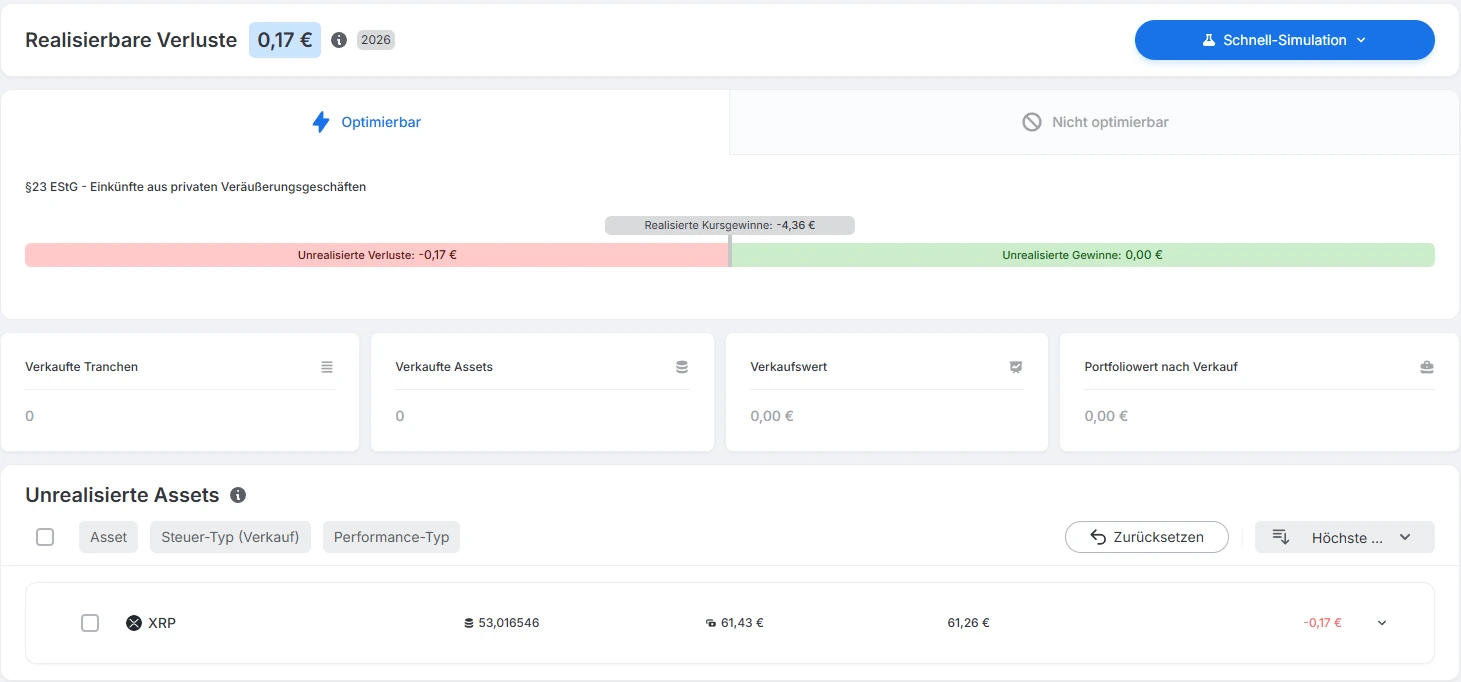The width and height of the screenshot is (1461, 682).
Task: Expand the XRP row chevron
Action: (1382, 623)
